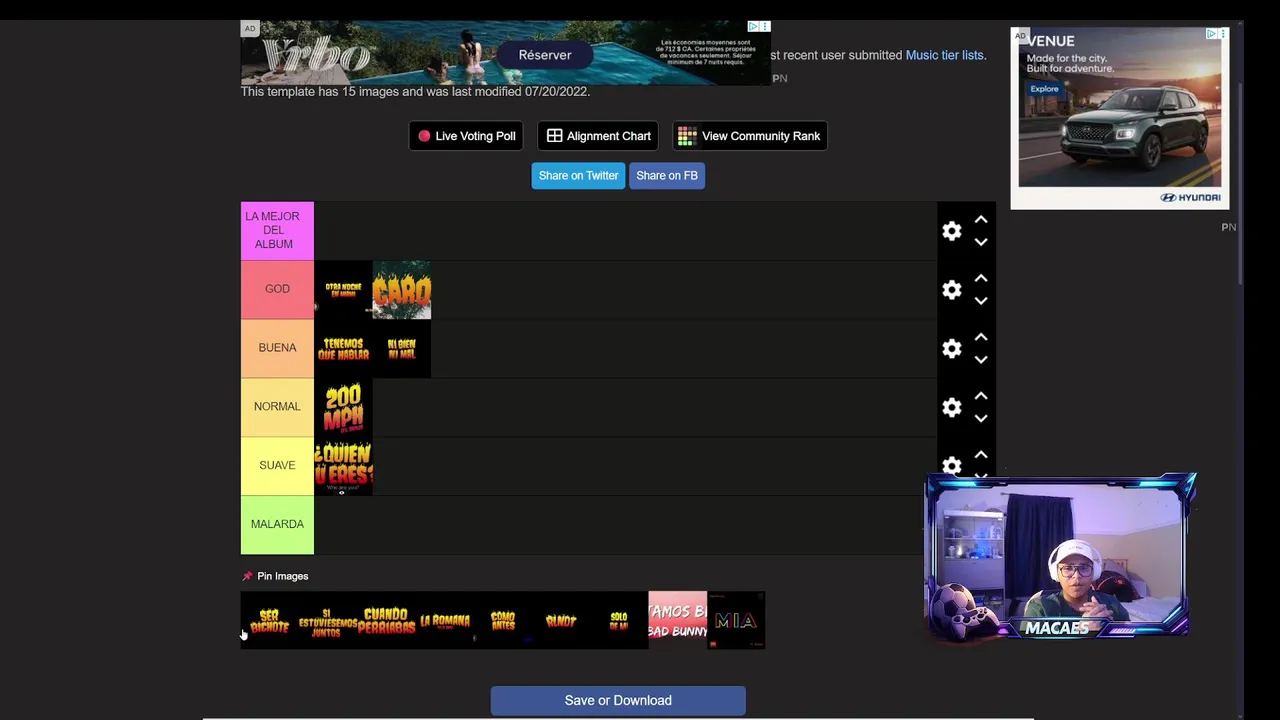Move SUAVE row up with chevron
Viewport: 1280px width, 720px height.
(981, 456)
